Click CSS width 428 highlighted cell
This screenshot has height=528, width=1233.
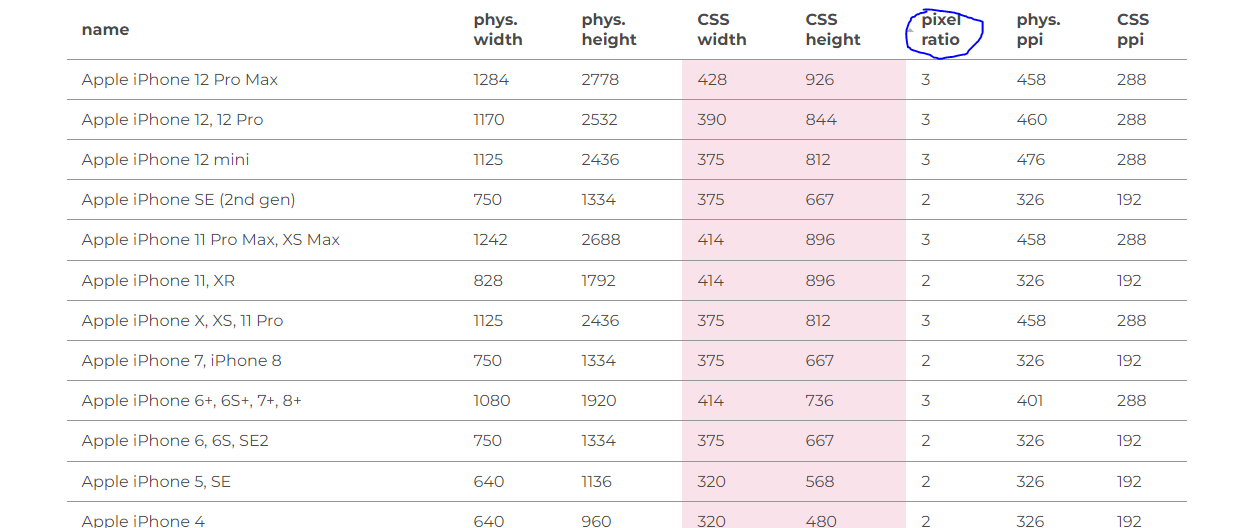pyautogui.click(x=712, y=80)
